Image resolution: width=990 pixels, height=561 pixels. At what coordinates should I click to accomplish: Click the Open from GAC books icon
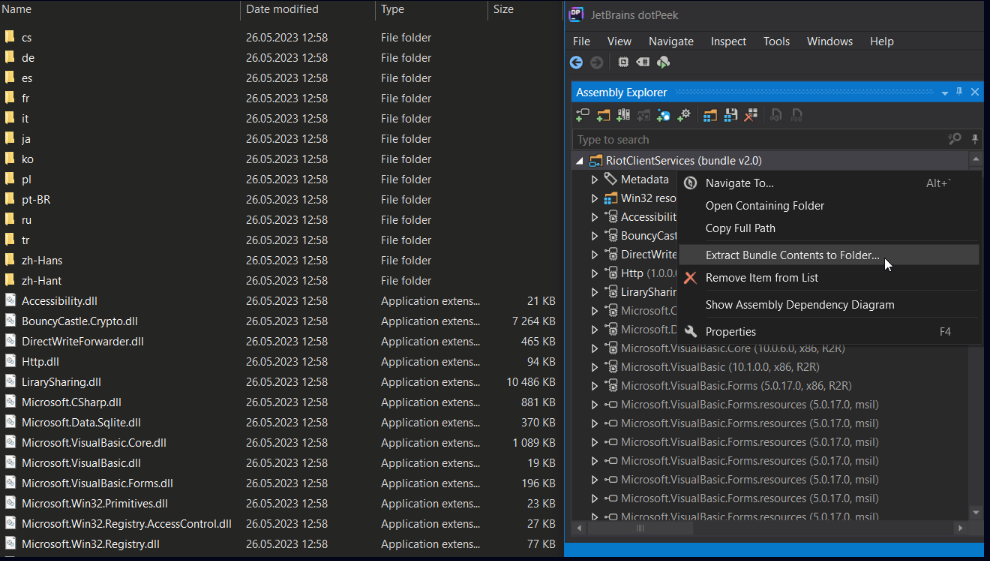[623, 115]
